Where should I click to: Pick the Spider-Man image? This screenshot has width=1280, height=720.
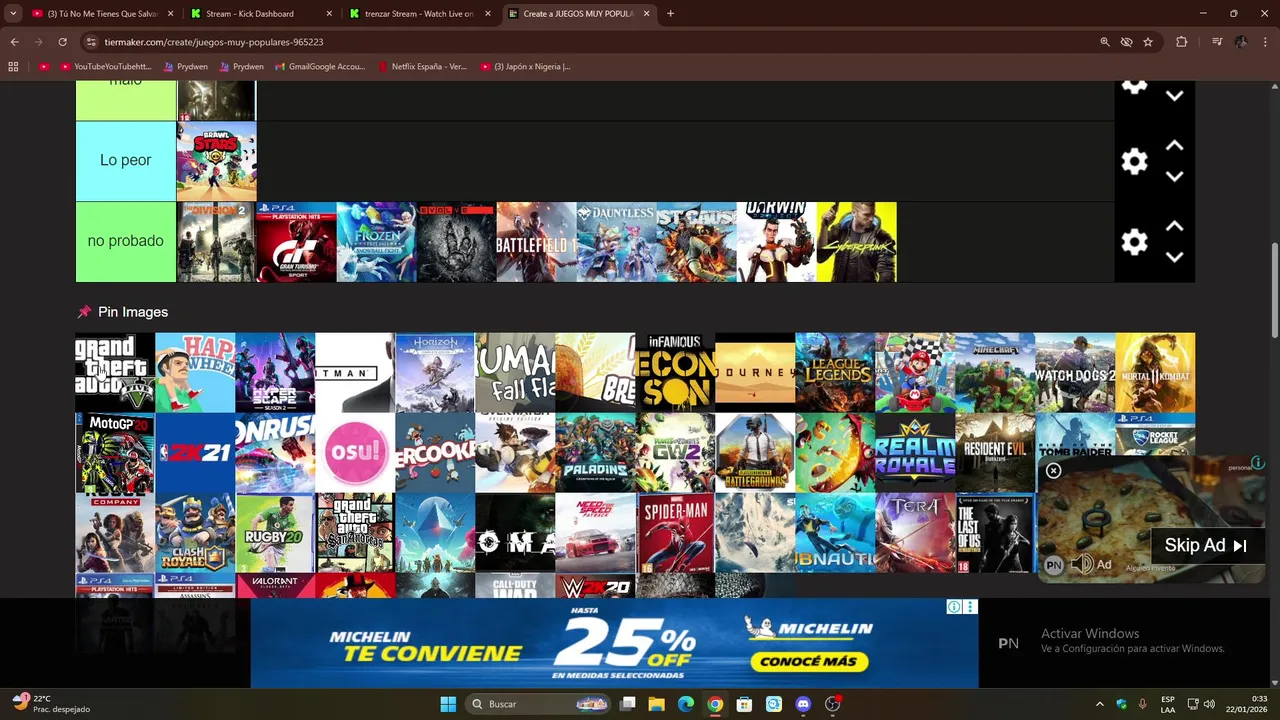coord(675,533)
